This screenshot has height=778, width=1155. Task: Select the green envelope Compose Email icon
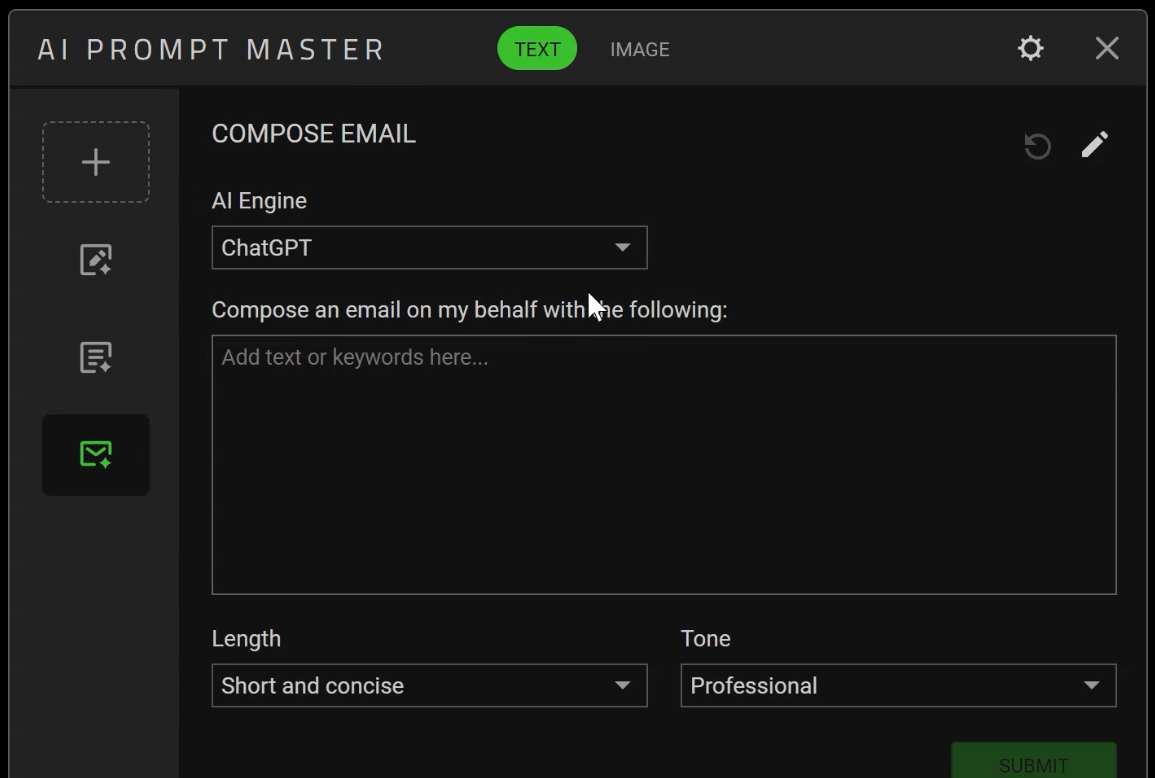96,455
